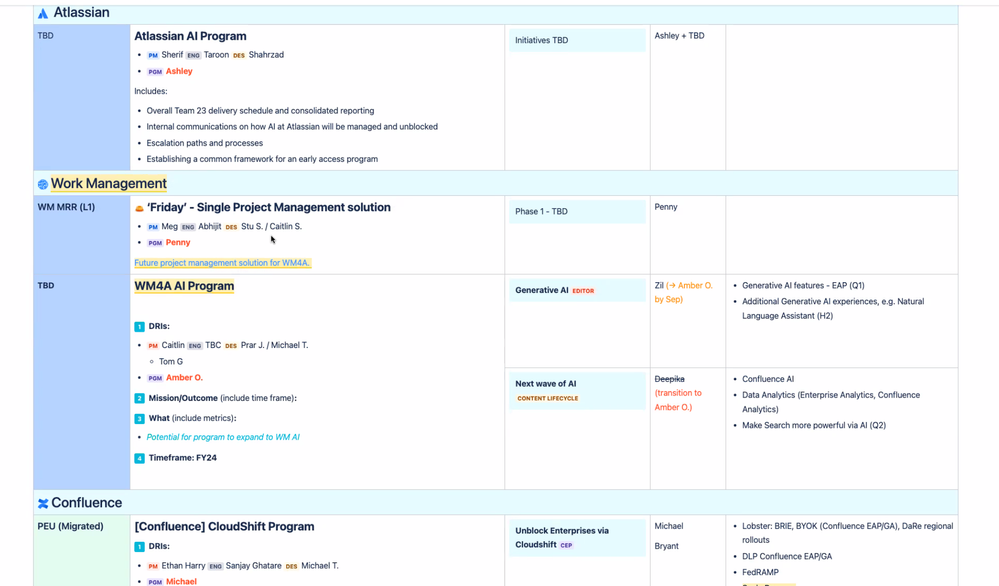Open 'Future project management solution for WM4A' link
The width and height of the screenshot is (999, 586).
click(x=222, y=262)
